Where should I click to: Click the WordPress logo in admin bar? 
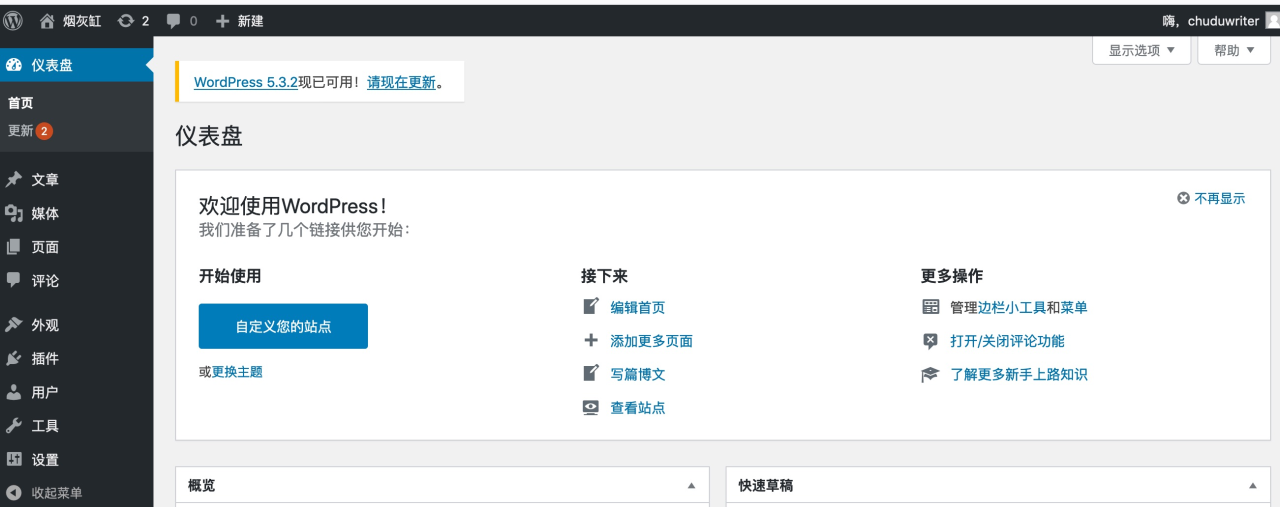[x=14, y=20]
